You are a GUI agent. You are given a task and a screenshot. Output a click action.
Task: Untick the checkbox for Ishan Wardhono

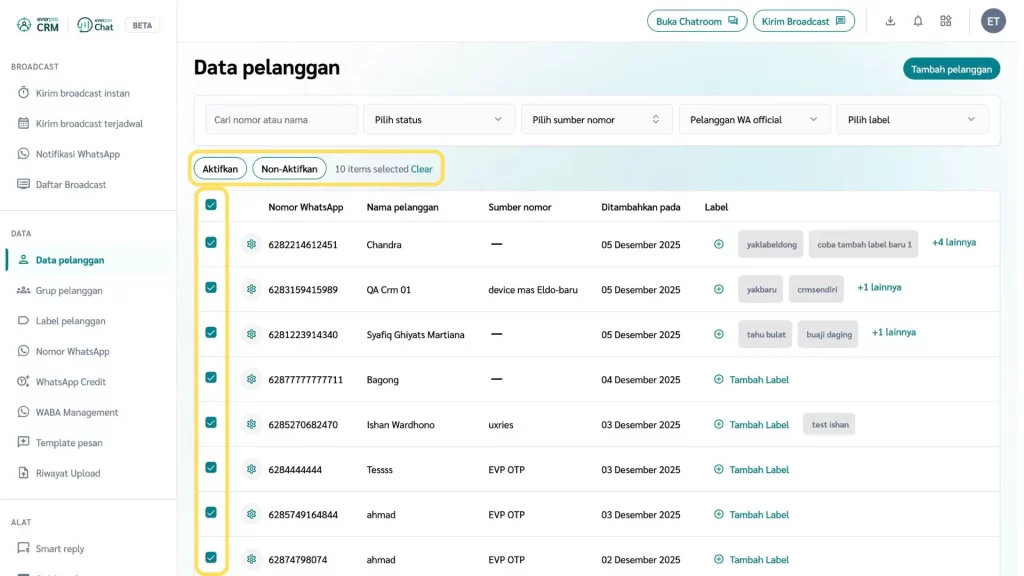tap(211, 422)
